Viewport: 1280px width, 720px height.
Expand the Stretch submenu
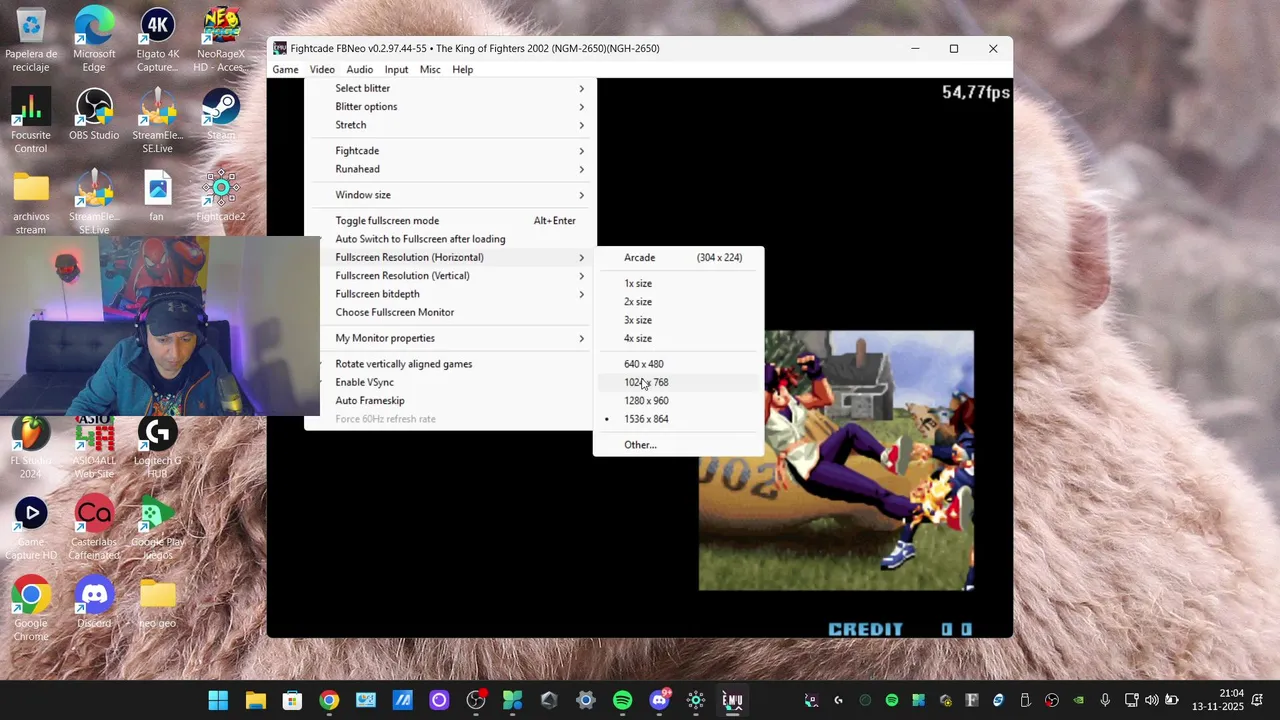click(449, 125)
